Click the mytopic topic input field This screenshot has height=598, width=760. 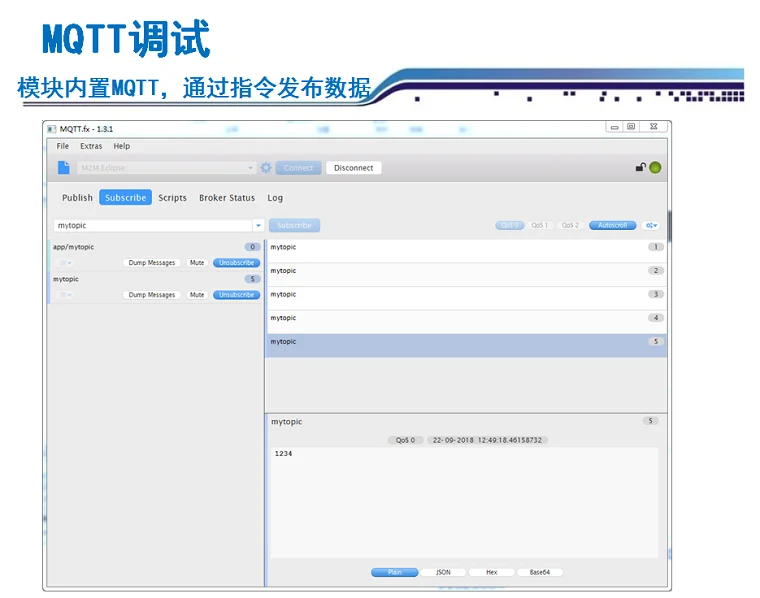(153, 225)
